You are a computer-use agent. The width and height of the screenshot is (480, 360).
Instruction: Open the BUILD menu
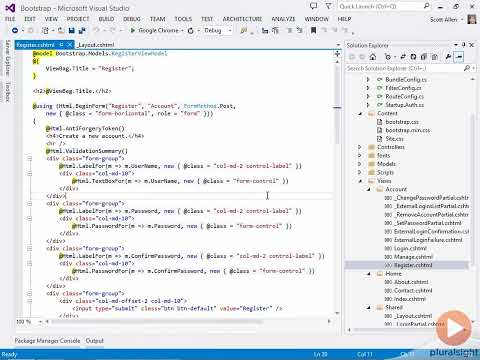coord(106,19)
